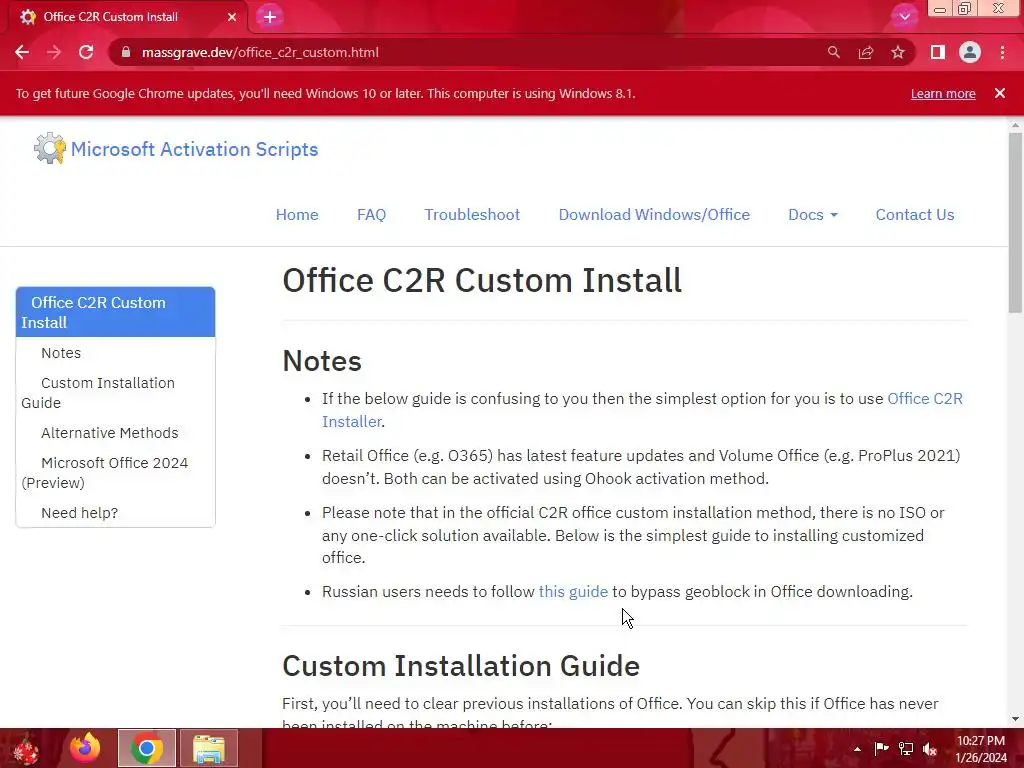Jump to Notes in the sidebar
The width and height of the screenshot is (1024, 768).
coord(61,353)
